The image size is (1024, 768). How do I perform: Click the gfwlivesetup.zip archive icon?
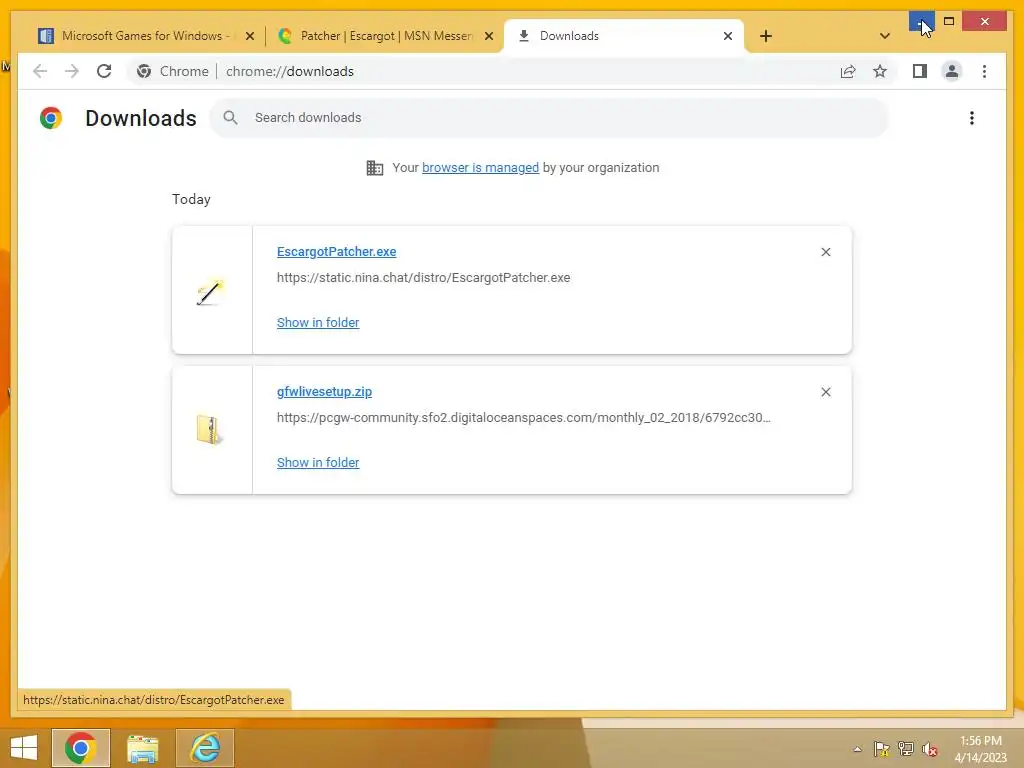tap(210, 430)
